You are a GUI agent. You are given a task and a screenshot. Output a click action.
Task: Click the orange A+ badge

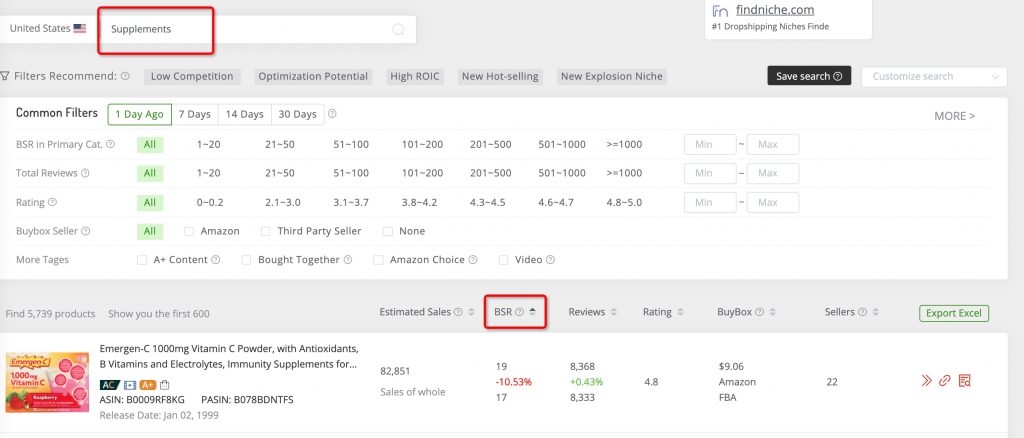click(148, 384)
